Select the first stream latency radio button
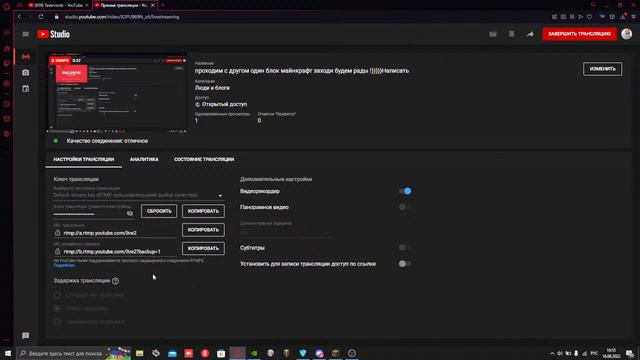640x360 pixels. tap(57, 295)
